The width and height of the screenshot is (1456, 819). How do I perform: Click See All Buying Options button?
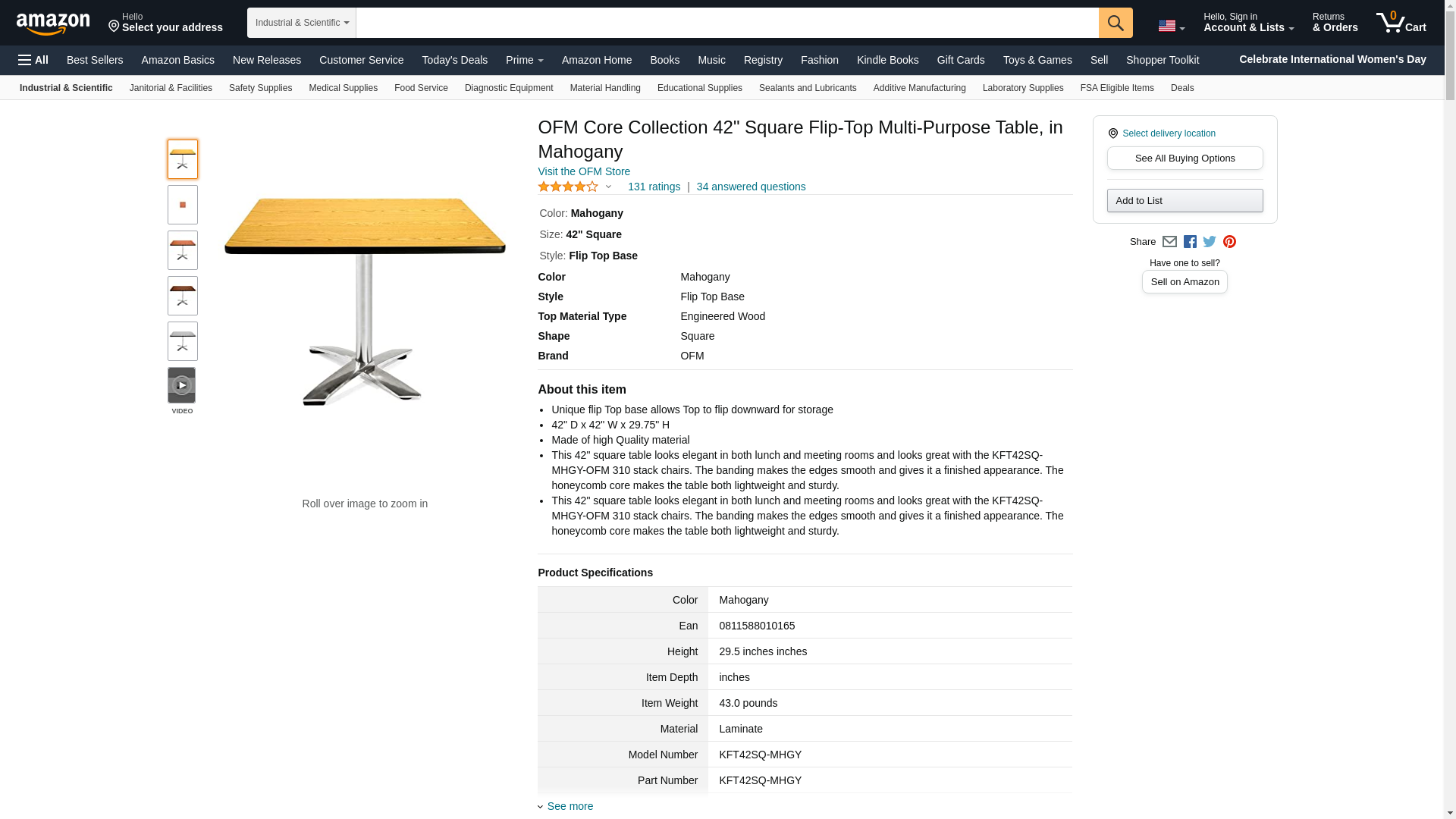pyautogui.click(x=1185, y=158)
